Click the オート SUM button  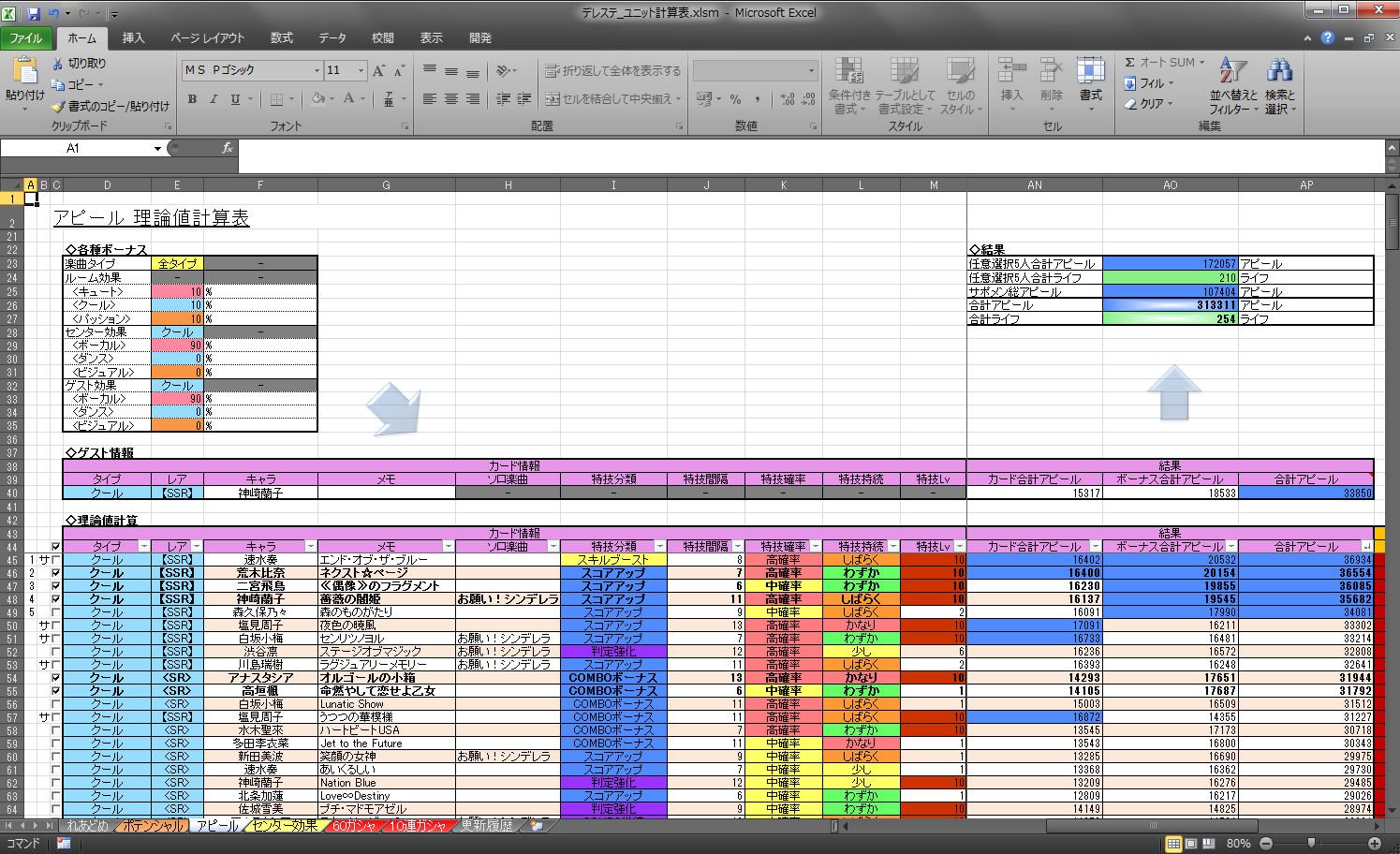tap(1165, 63)
